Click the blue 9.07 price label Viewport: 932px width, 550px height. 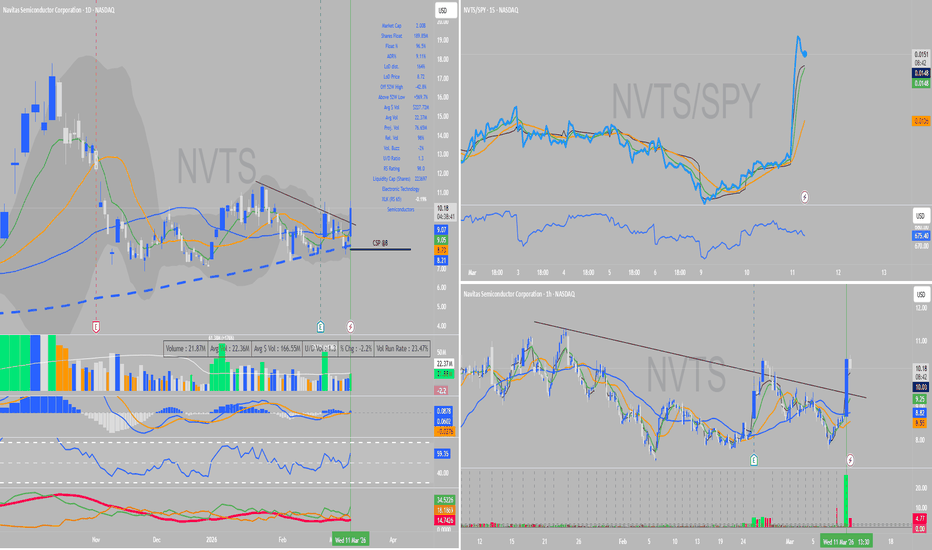point(442,230)
